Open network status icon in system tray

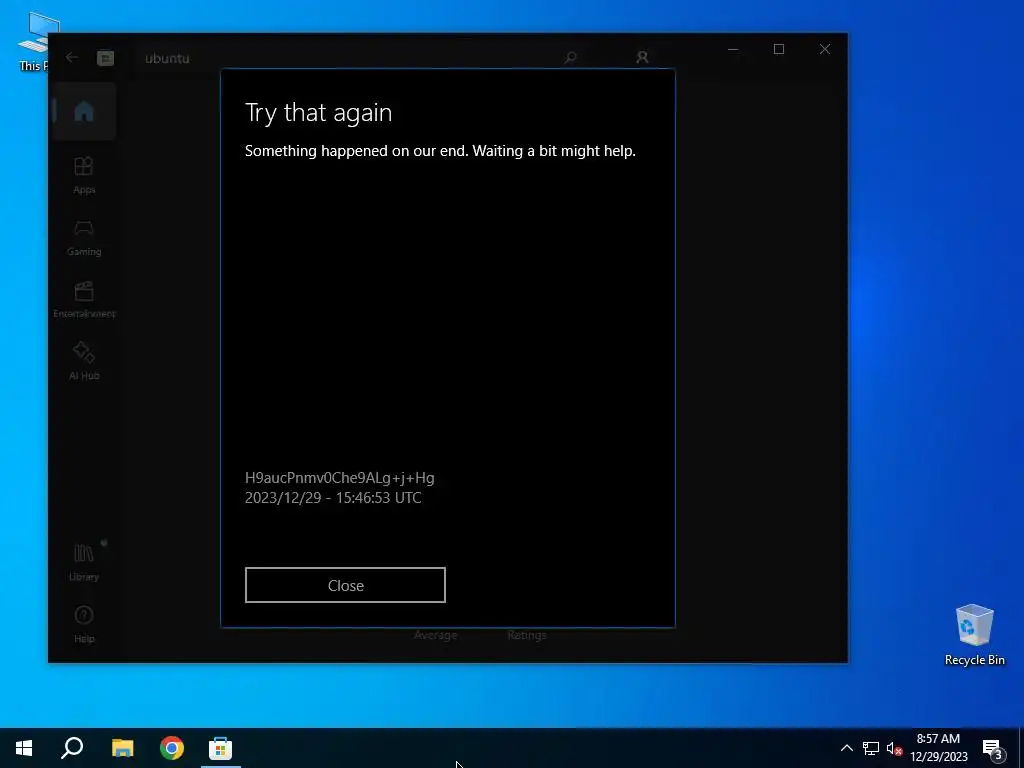(871, 748)
